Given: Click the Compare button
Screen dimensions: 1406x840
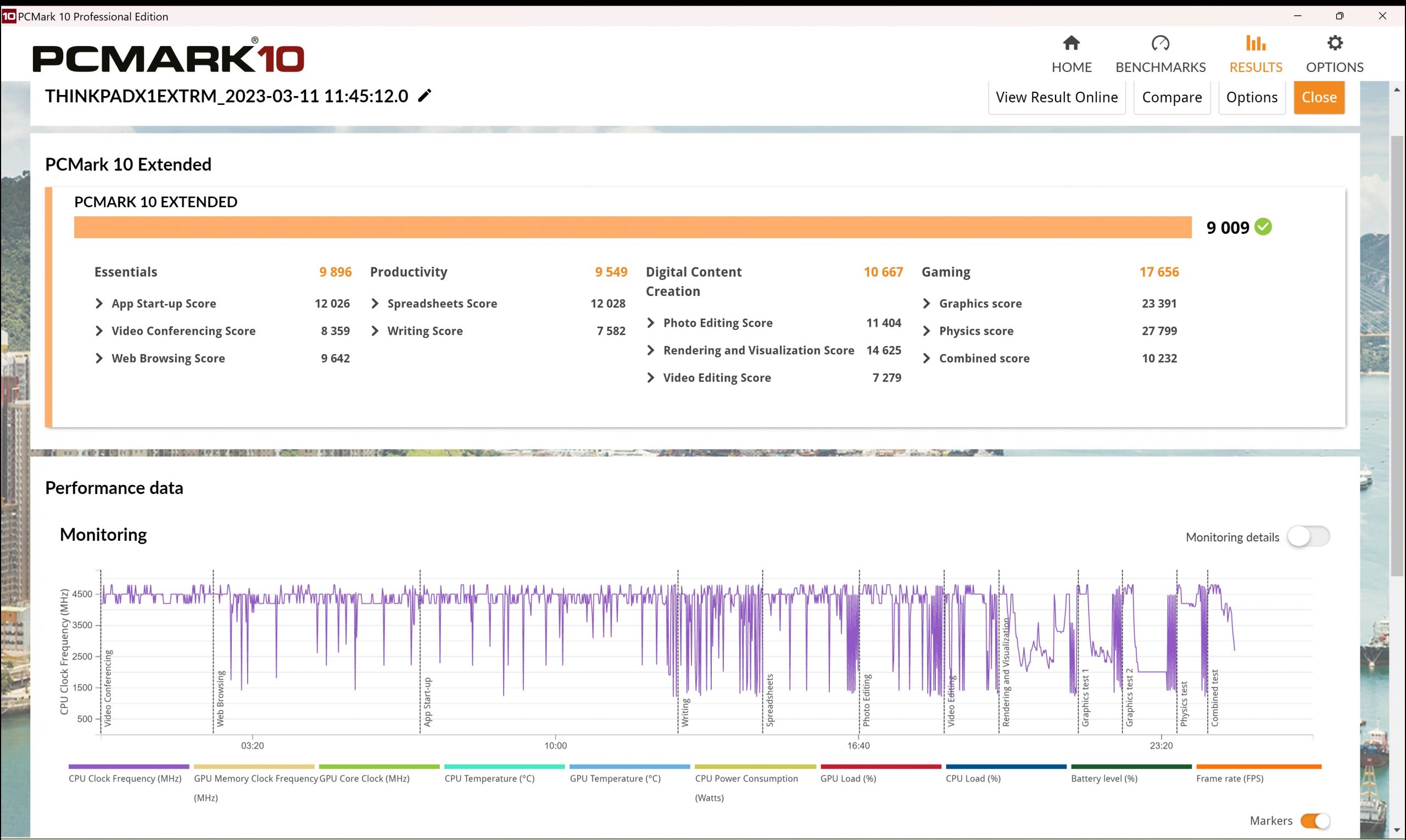Looking at the screenshot, I should click(x=1171, y=97).
